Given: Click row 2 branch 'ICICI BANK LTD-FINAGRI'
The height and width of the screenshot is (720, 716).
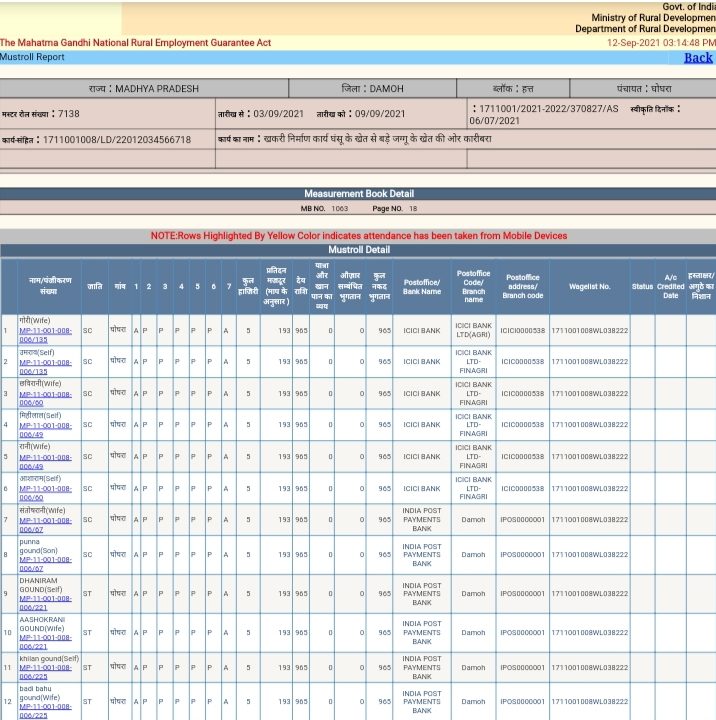Looking at the screenshot, I should click(x=473, y=361).
